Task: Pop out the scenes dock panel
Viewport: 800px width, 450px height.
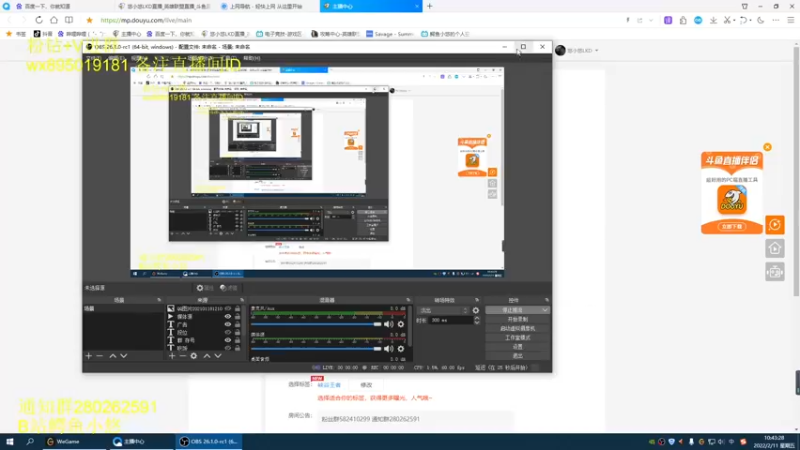Action: (159, 300)
